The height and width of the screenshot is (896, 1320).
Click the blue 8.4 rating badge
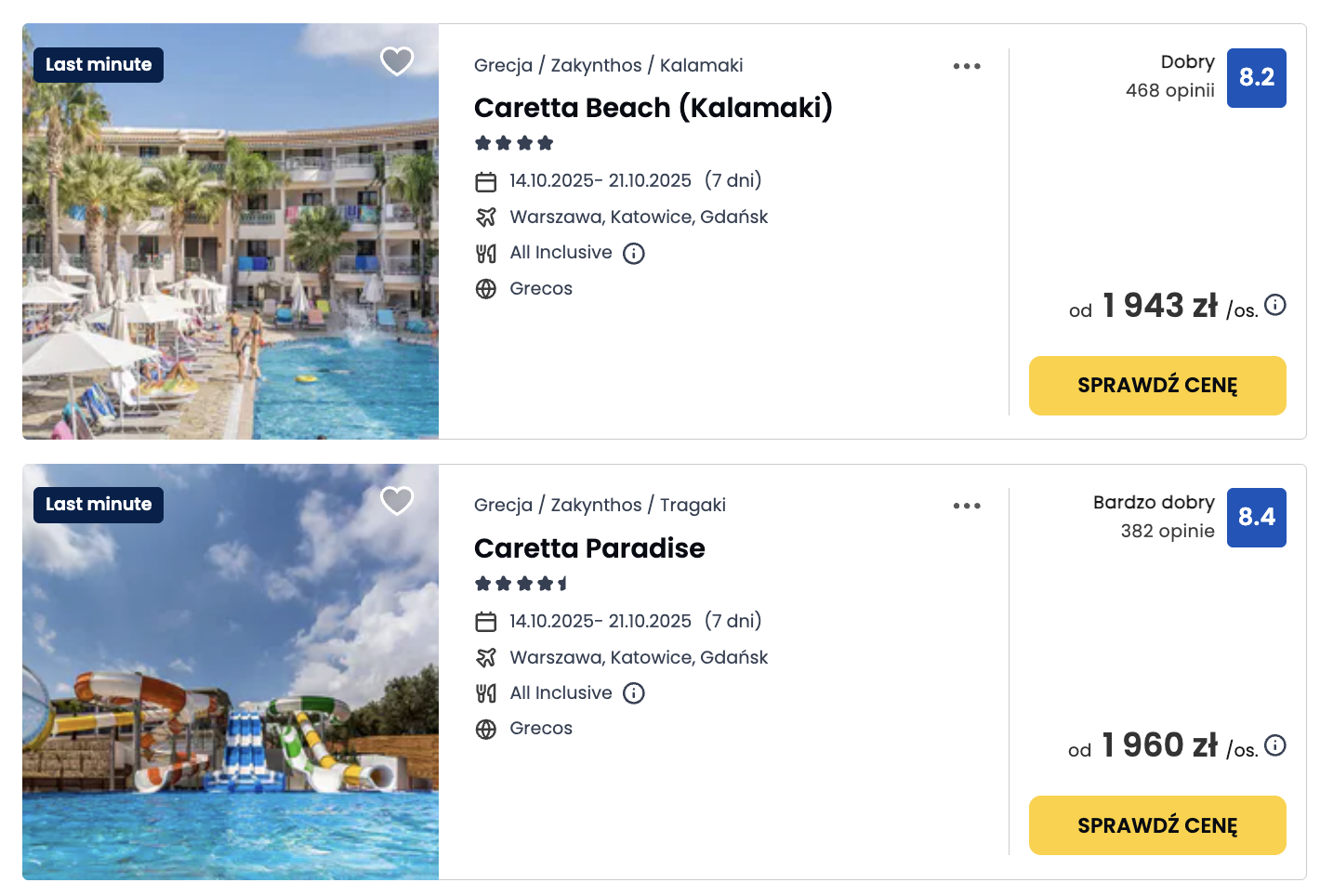coord(1257,518)
